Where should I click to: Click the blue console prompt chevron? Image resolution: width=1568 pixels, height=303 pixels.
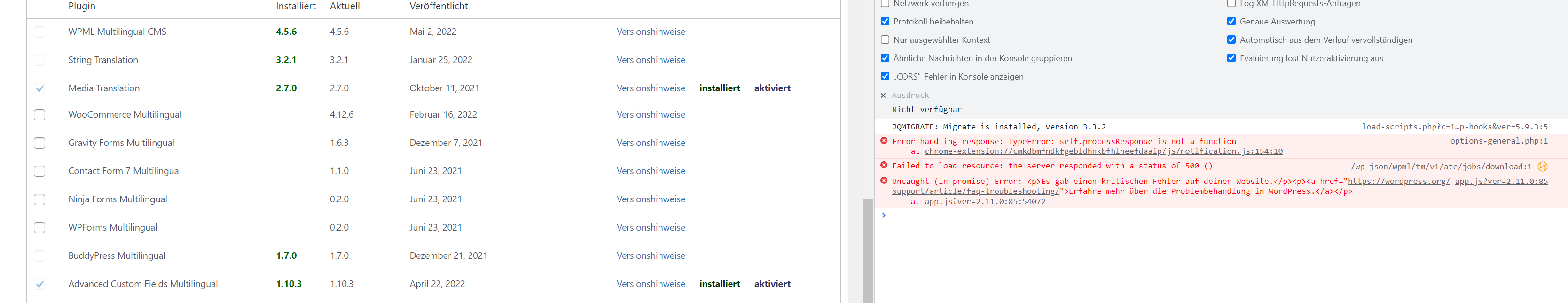[884, 215]
